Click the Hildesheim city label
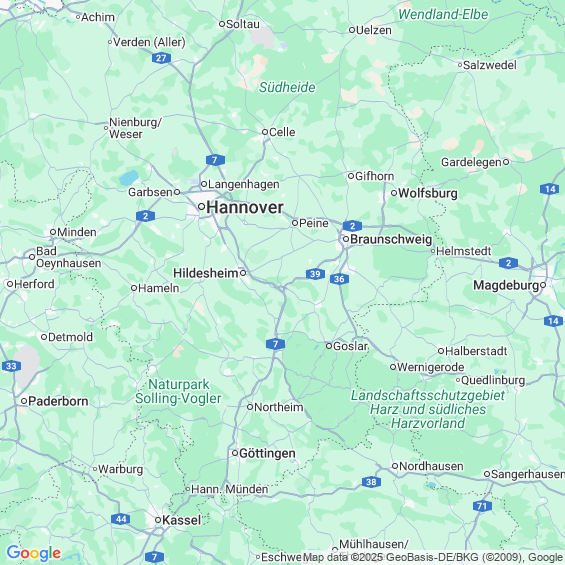Viewport: 565px width, 565px height. click(206, 273)
